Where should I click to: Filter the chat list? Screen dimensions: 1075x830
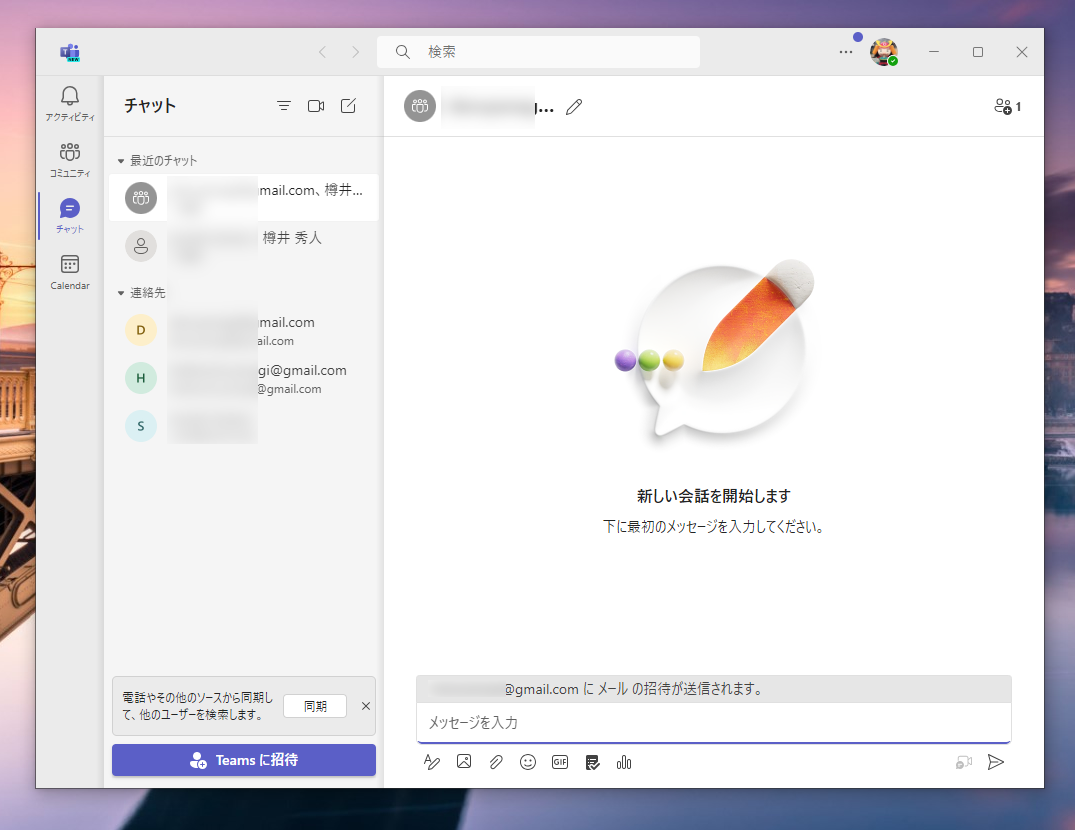283,105
